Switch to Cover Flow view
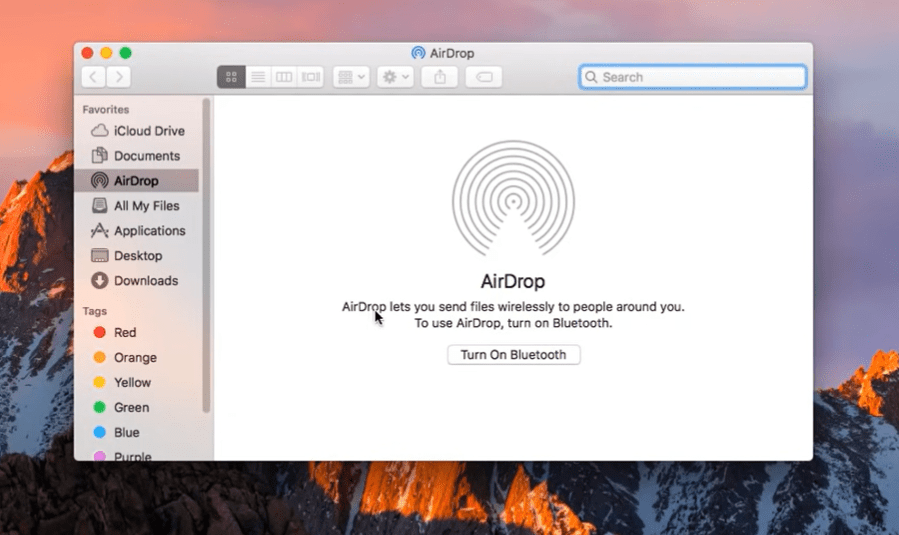The height and width of the screenshot is (535, 899). tap(311, 77)
